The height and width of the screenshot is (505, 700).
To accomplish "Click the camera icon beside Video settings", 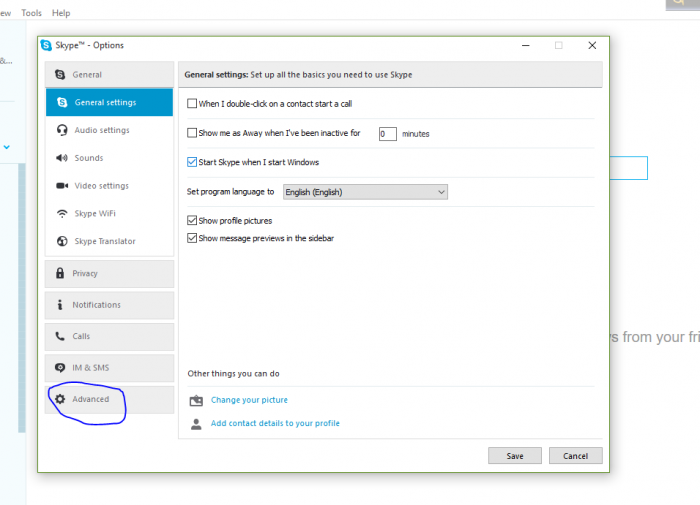I will tap(62, 185).
